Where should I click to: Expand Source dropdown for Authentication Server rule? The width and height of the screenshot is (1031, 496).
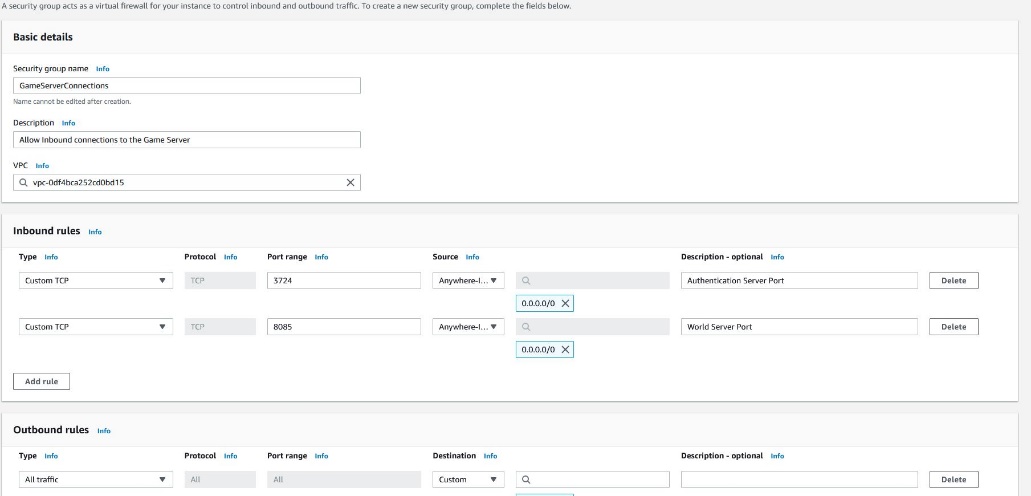click(x=469, y=281)
